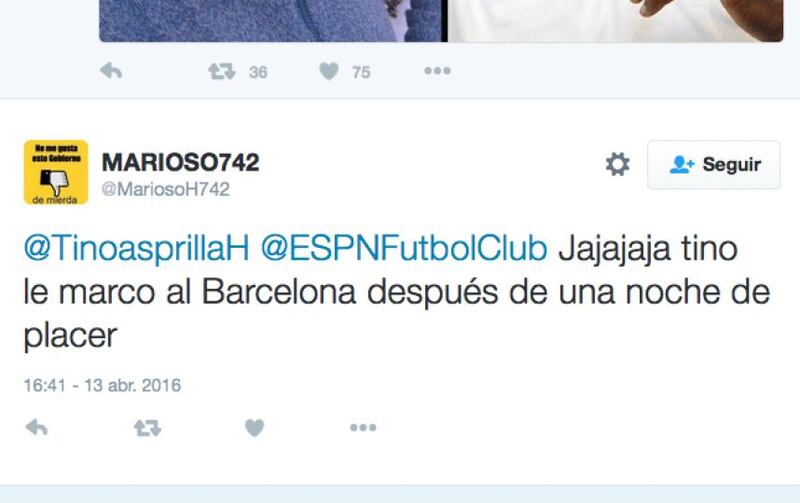Viewport: 800px width, 503px height.
Task: Open the MARIOSO742 display name profile link
Action: pos(181,163)
